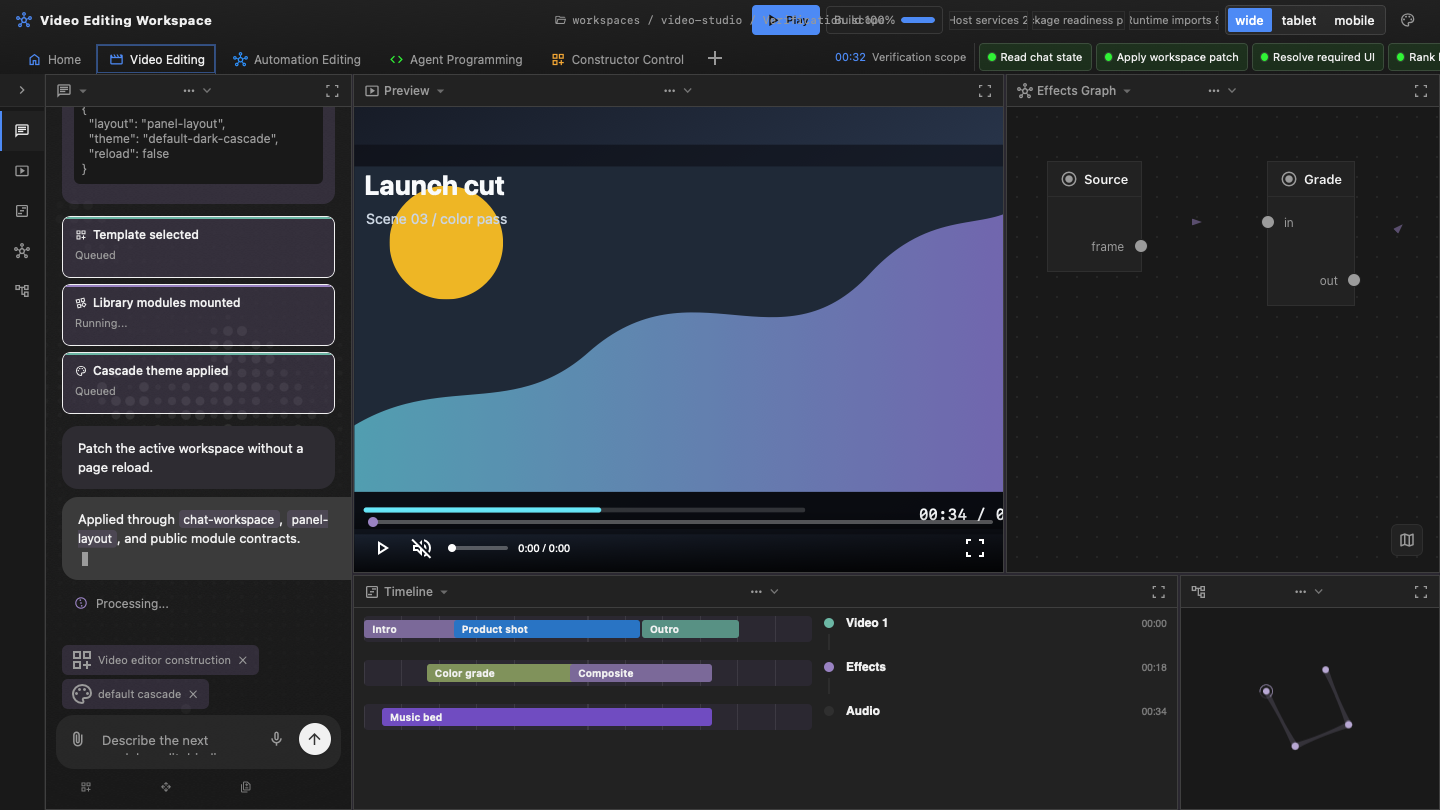Click the preview video progress scrubber

pyautogui.click(x=680, y=522)
